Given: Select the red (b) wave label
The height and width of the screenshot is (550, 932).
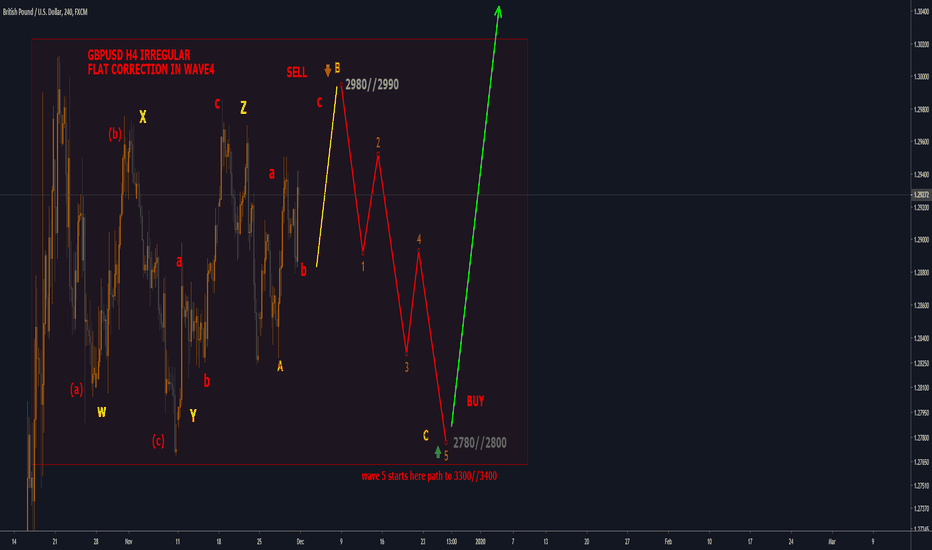Looking at the screenshot, I should tap(116, 133).
